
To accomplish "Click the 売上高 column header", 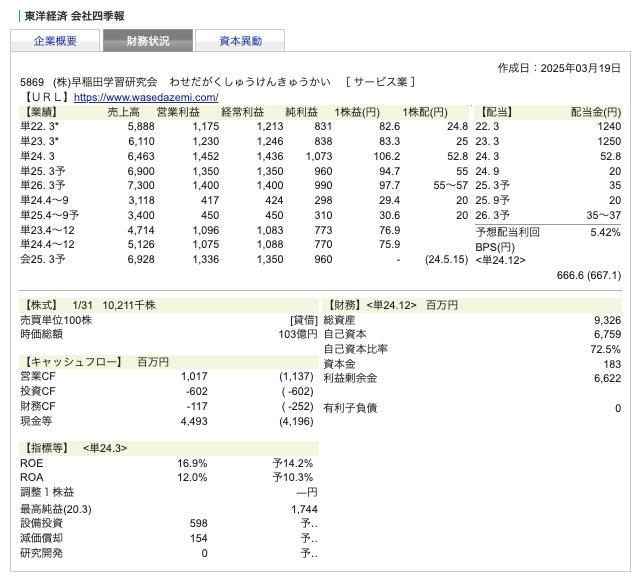I will coord(124,112).
